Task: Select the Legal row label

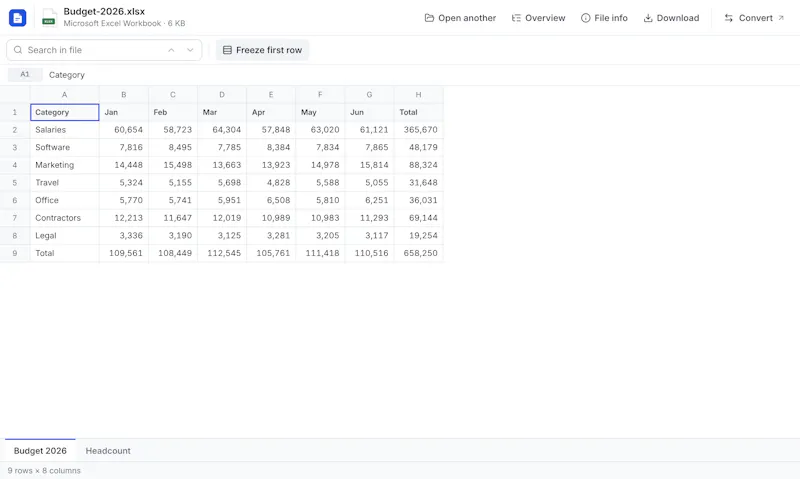Action: click(64, 236)
